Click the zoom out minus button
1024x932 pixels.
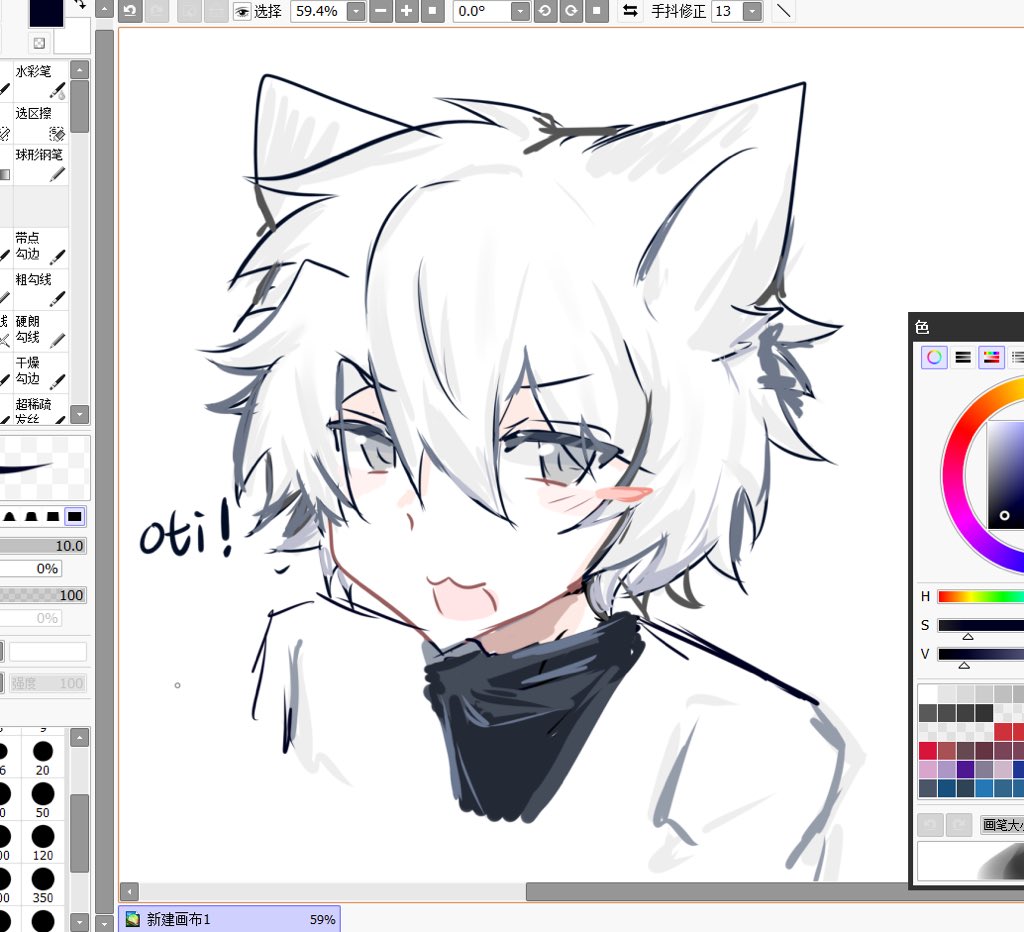coord(381,11)
